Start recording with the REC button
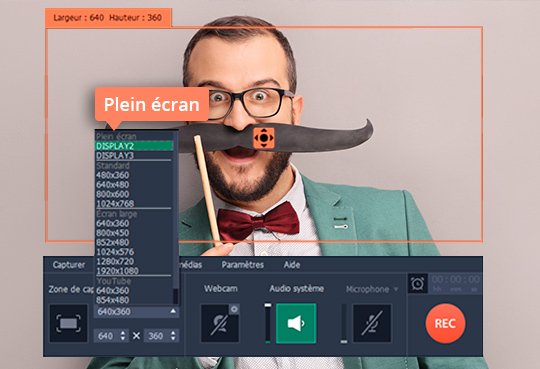This screenshot has width=540, height=369. [x=445, y=323]
